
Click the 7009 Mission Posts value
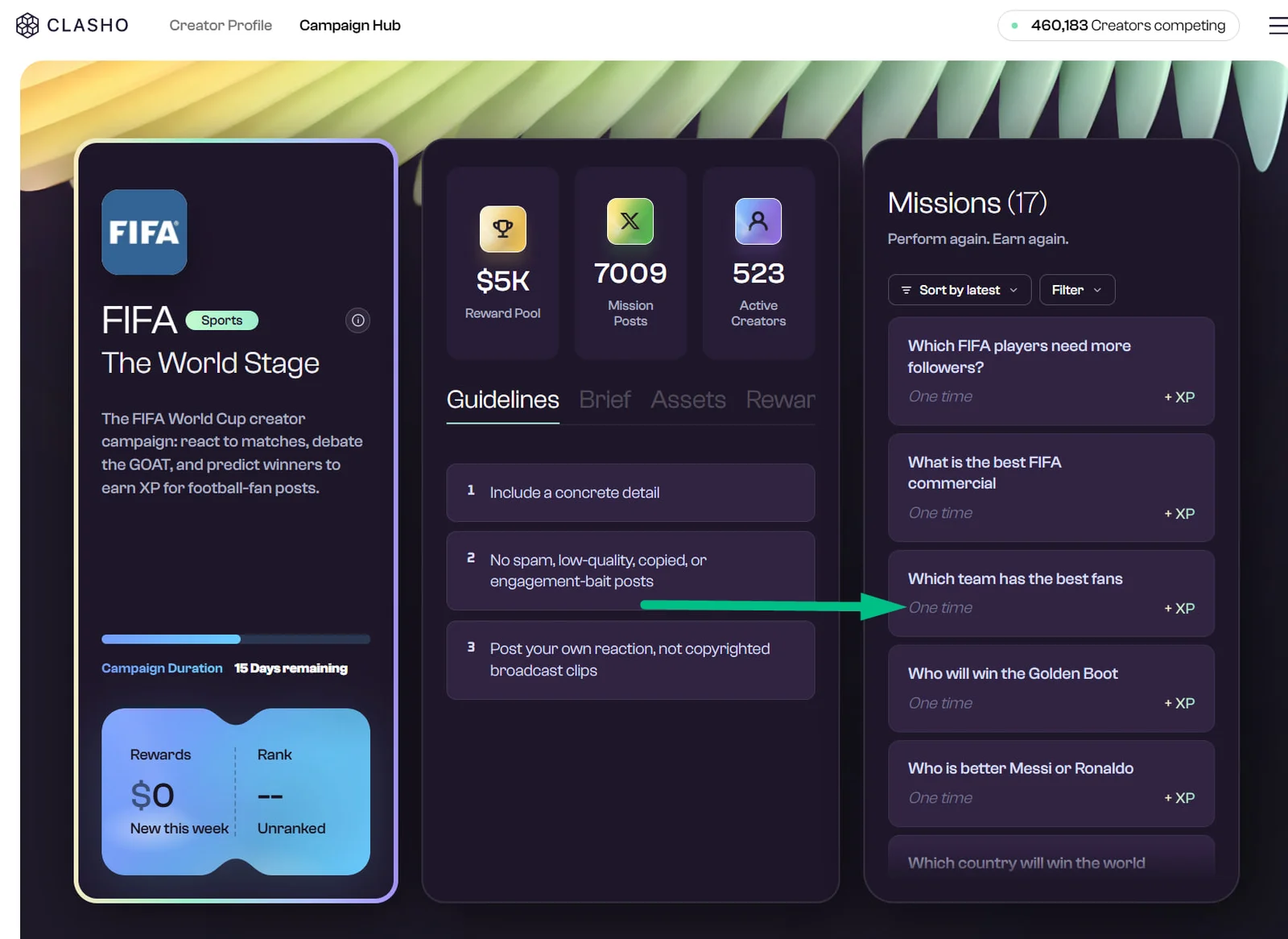[630, 273]
